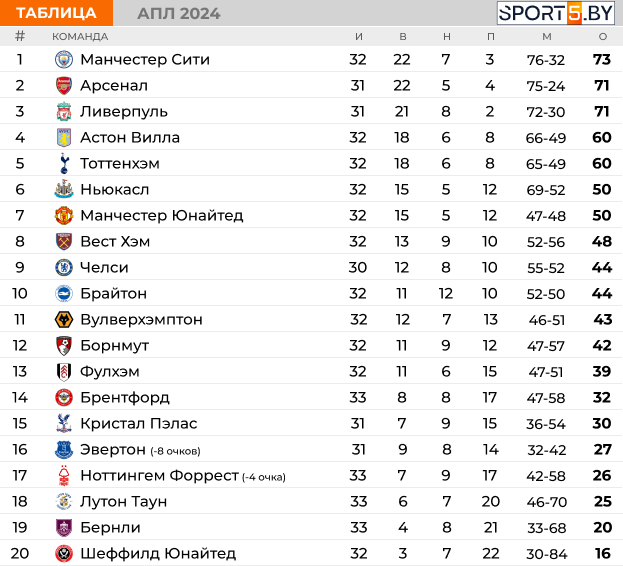This screenshot has width=623, height=566.
Task: Open the Астон Вилла team name
Action: pyautogui.click(x=130, y=137)
